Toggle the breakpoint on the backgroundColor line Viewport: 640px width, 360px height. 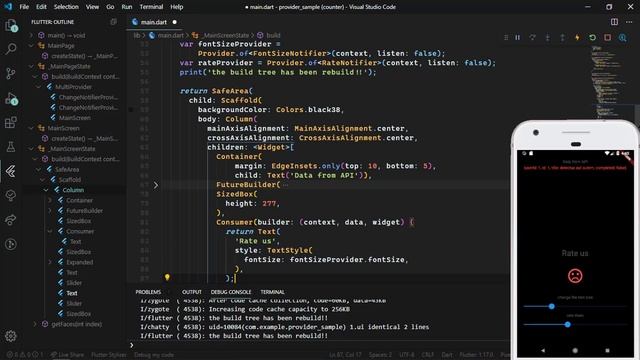click(131, 109)
